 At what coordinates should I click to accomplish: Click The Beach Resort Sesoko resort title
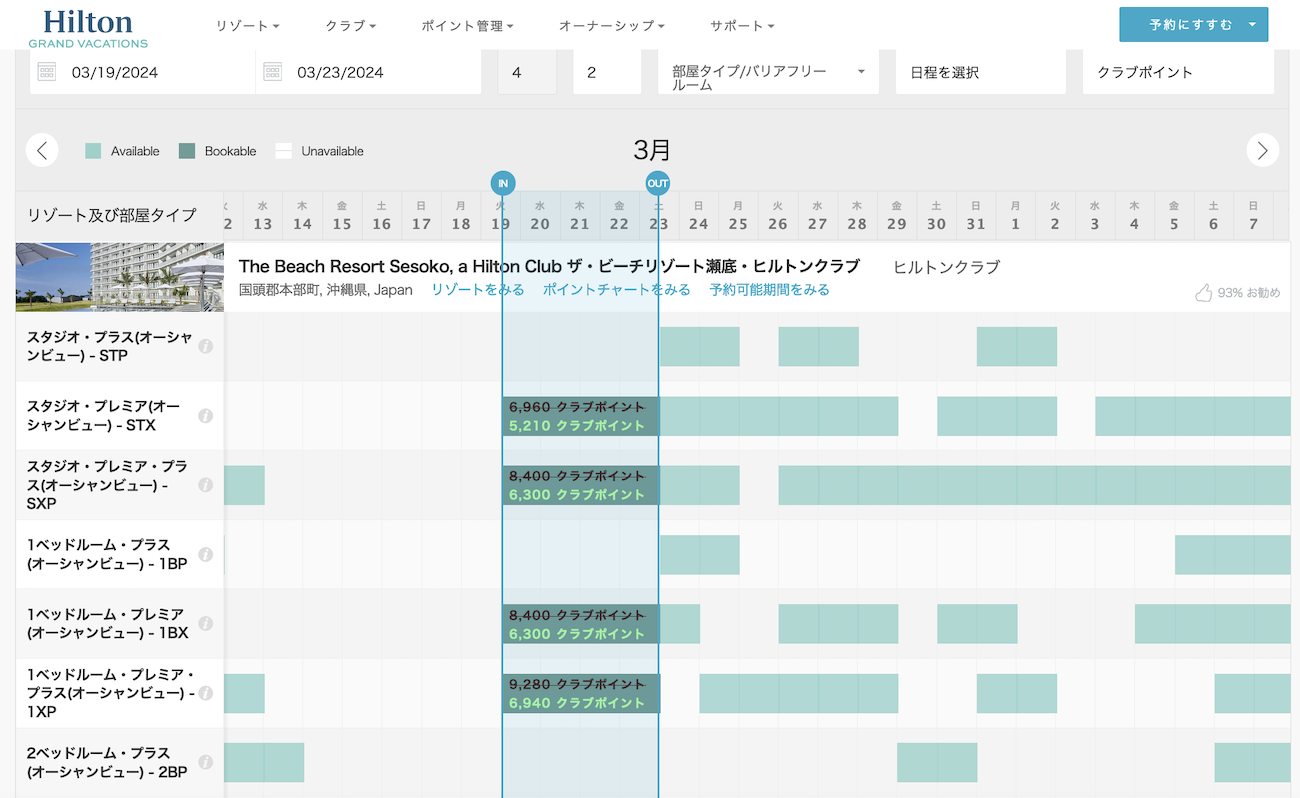click(549, 266)
